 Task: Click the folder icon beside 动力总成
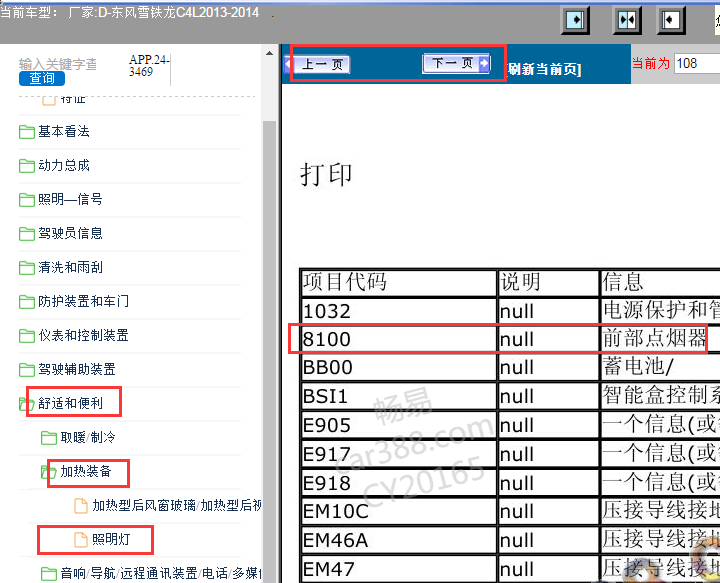[x=27, y=166]
